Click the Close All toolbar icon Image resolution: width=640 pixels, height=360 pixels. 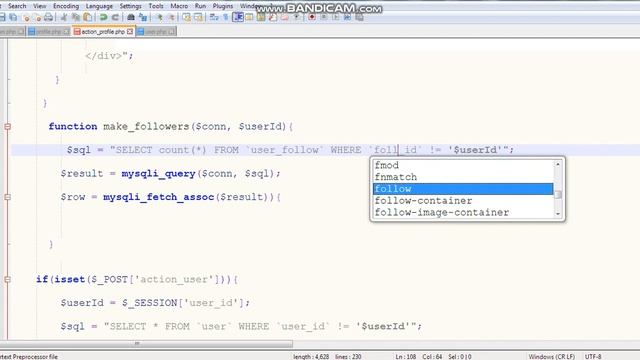click(x=38, y=17)
